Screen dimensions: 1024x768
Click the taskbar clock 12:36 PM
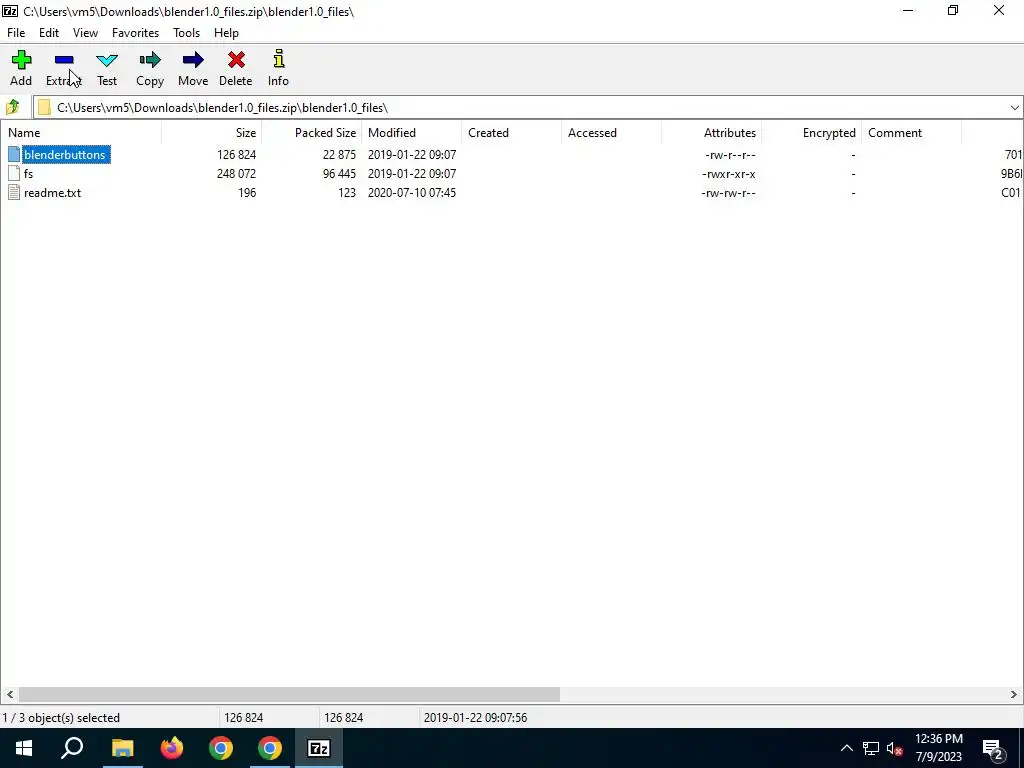[x=938, y=739]
